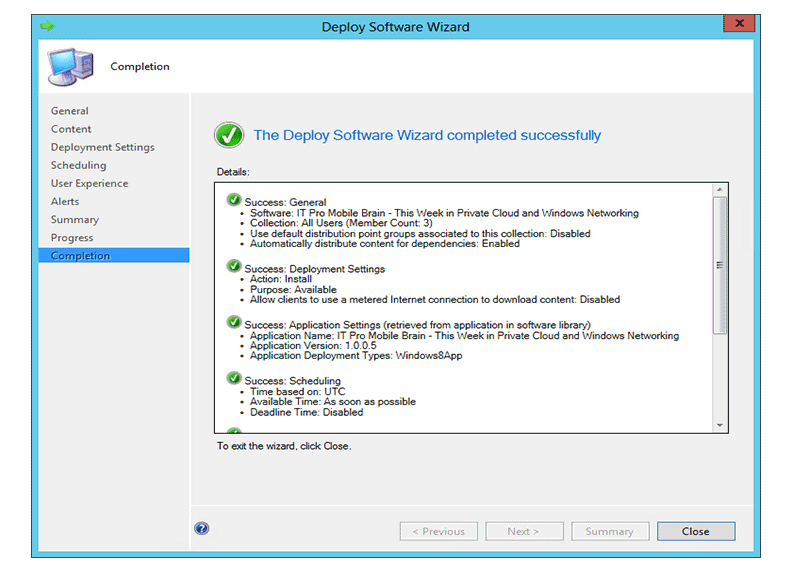800x569 pixels.
Task: Select the Alerts step in sidebar
Action: 65,202
